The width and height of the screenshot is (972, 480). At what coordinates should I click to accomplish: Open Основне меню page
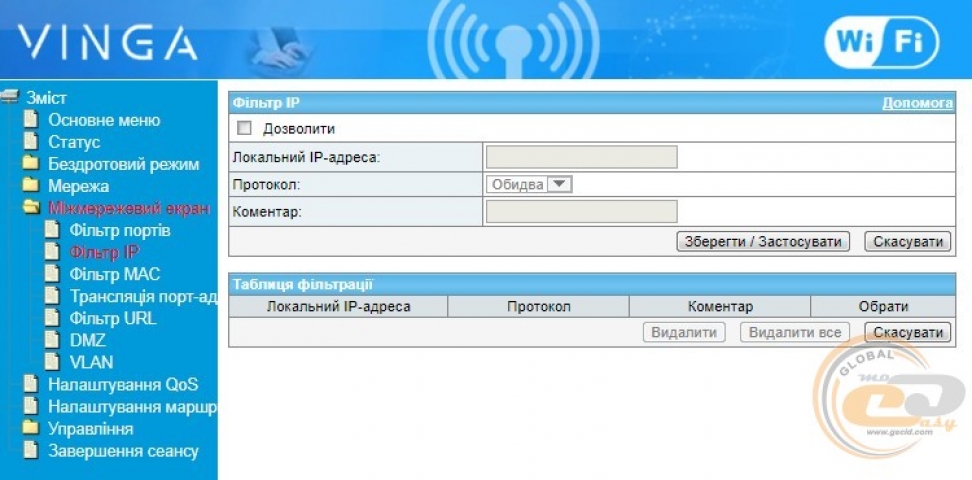pos(104,120)
